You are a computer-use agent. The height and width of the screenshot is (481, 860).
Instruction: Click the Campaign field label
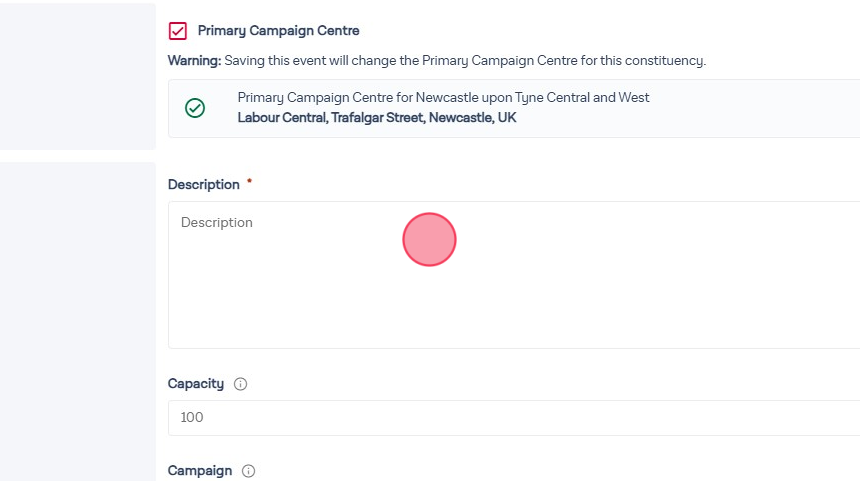pyautogui.click(x=200, y=471)
